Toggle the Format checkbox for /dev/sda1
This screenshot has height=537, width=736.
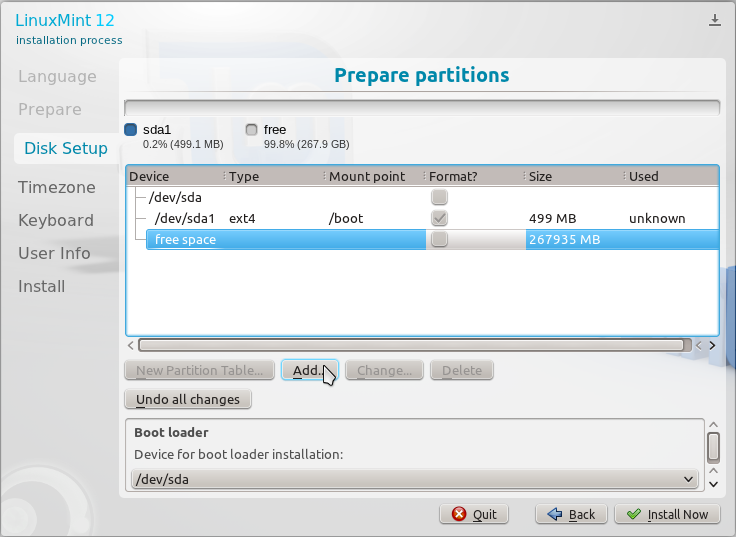439,218
